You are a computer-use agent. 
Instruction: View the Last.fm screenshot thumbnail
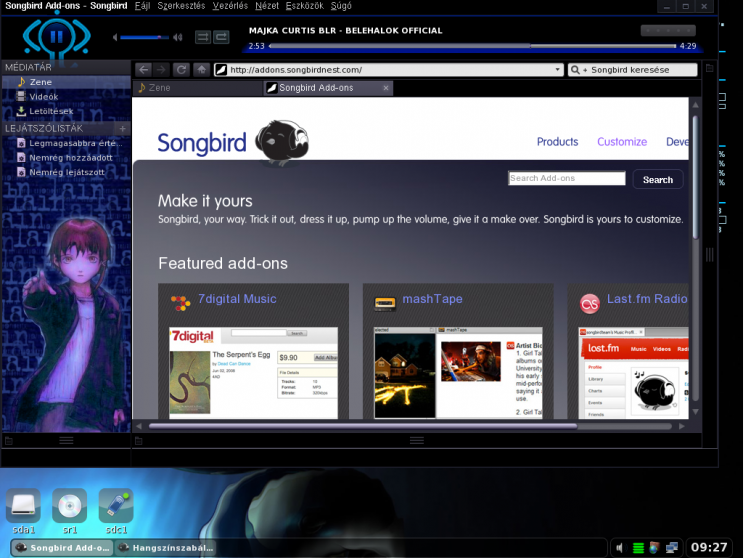pos(633,372)
